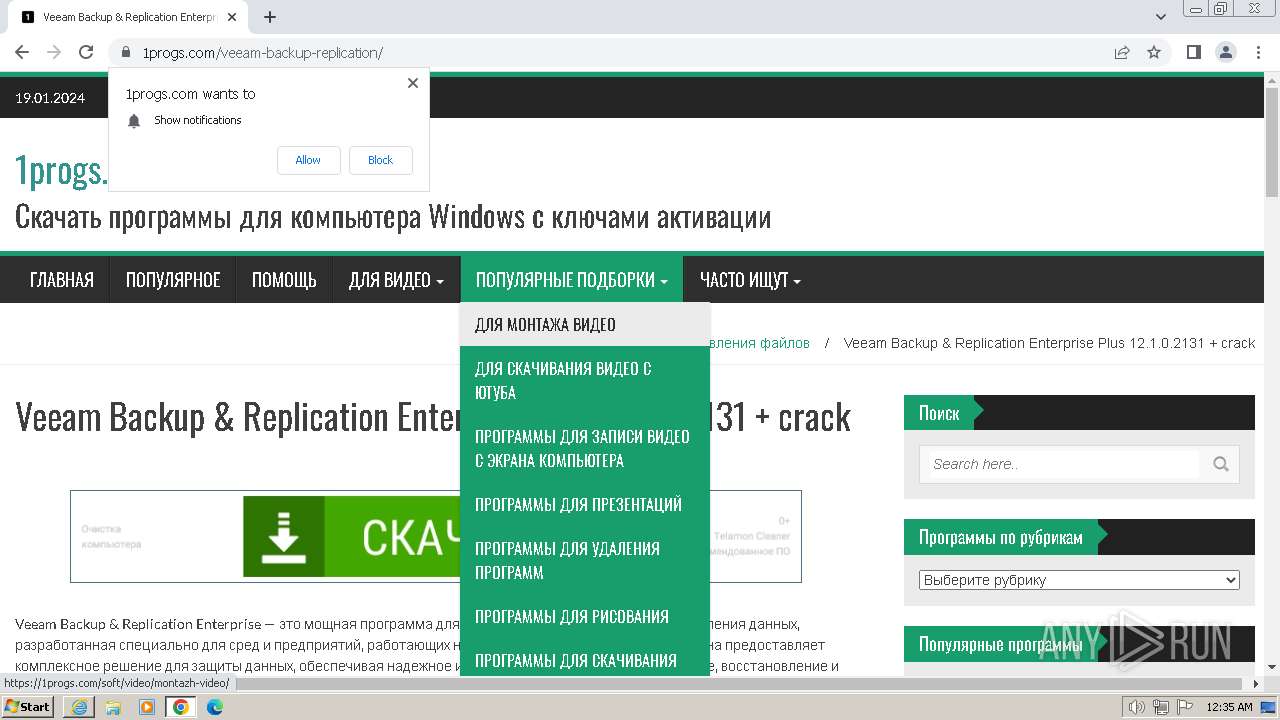
Task: Open the browser side panel
Action: tap(1193, 52)
